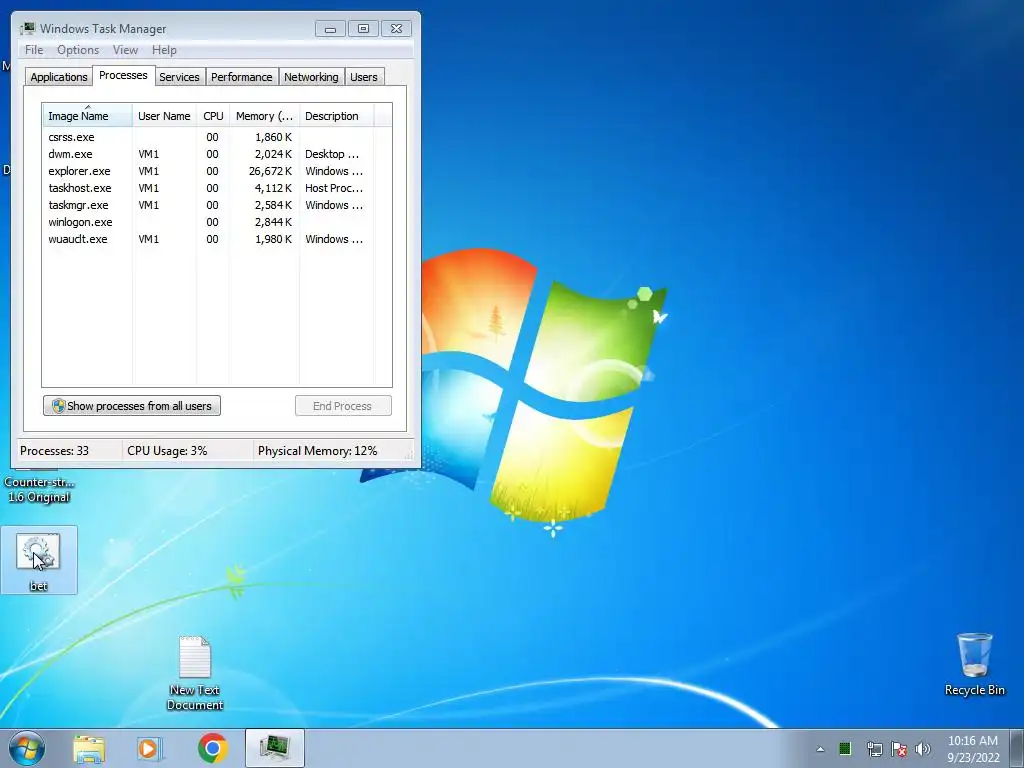
Task: Click the 1,980 K memory value
Action: (x=273, y=239)
